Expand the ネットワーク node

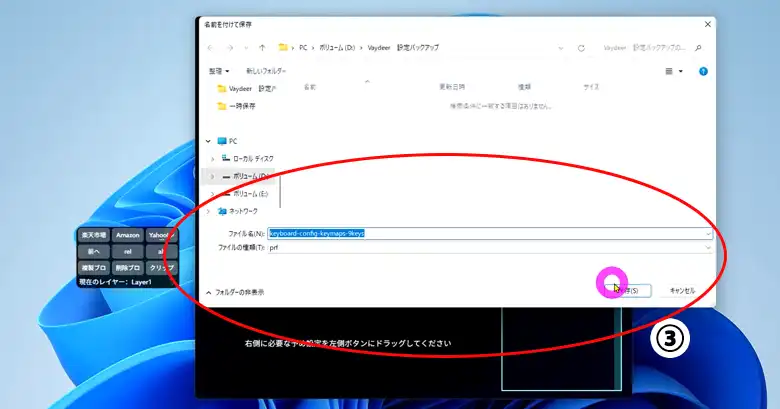[x=208, y=211]
